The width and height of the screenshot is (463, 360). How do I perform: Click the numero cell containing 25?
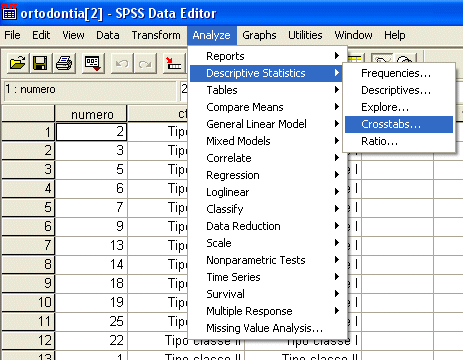tap(91, 321)
